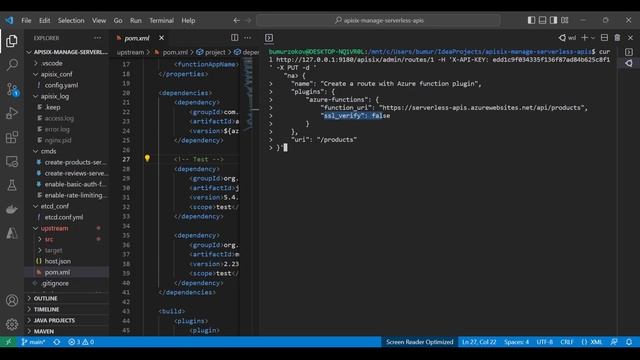Open the Run menu
Image resolution: width=640 pixels, height=360 pixels.
pyautogui.click(x=136, y=20)
